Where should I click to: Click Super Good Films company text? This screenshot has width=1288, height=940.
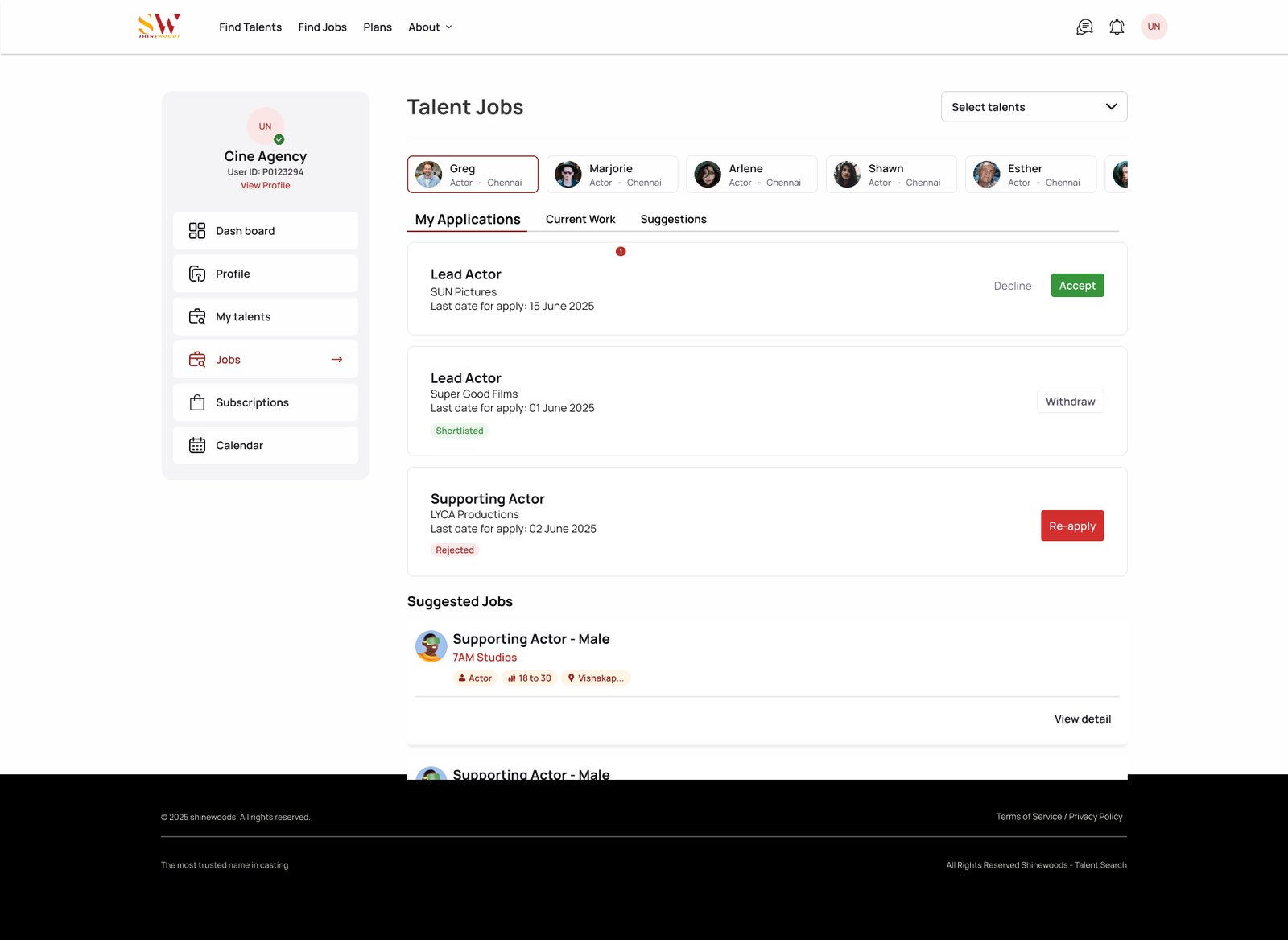[474, 394]
